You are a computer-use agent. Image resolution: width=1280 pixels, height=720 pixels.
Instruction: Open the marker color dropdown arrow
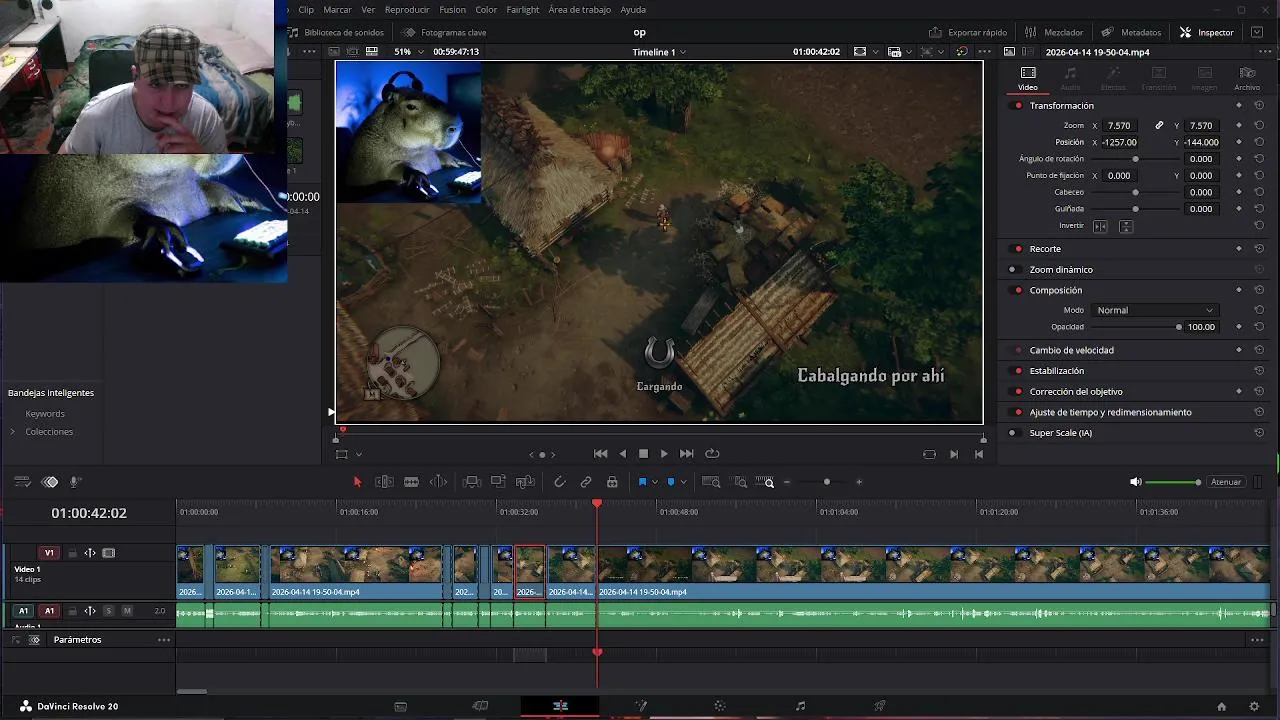pos(683,482)
